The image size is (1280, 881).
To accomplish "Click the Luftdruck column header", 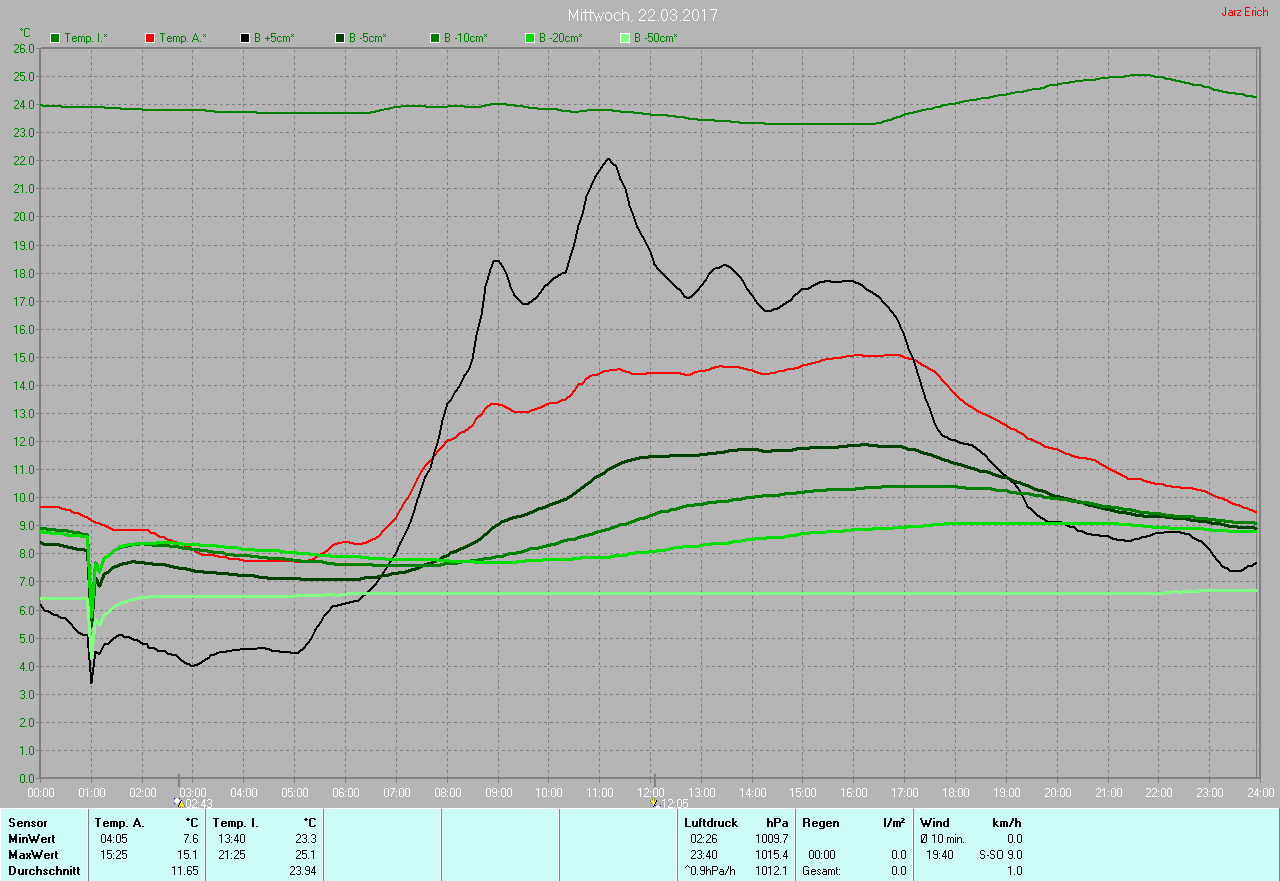I will (711, 823).
